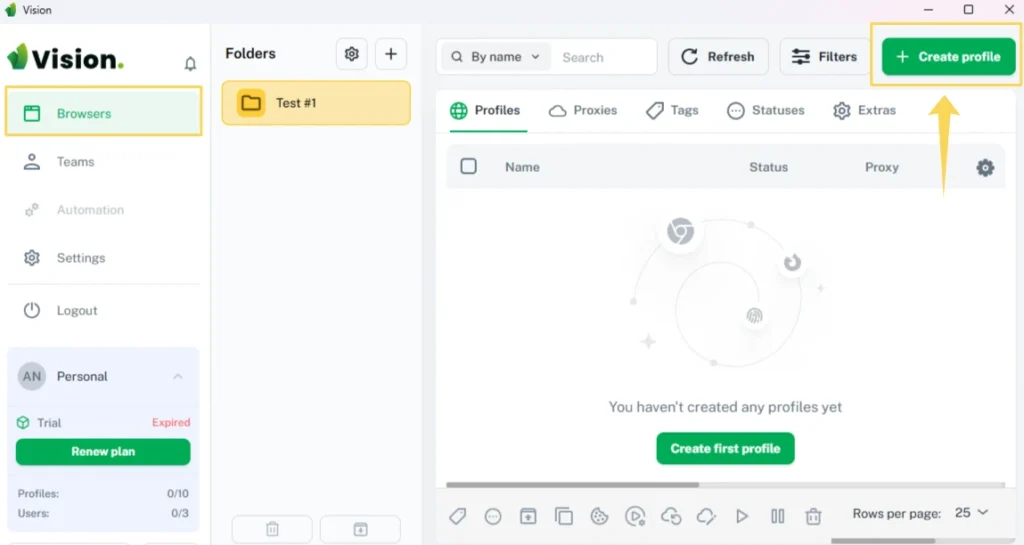1024x545 pixels.
Task: Add a new folder with plus icon
Action: (x=391, y=54)
